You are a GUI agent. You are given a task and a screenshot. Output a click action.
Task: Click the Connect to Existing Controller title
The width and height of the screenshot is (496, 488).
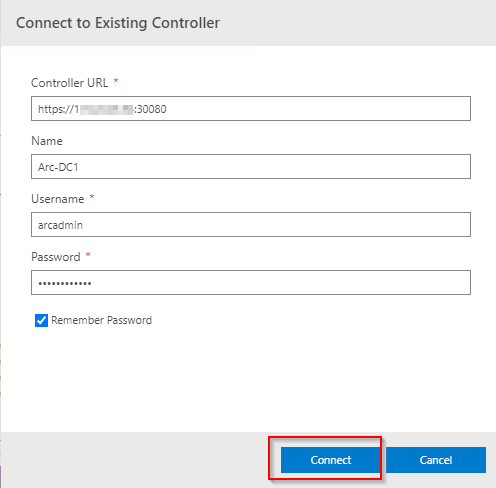[118, 23]
